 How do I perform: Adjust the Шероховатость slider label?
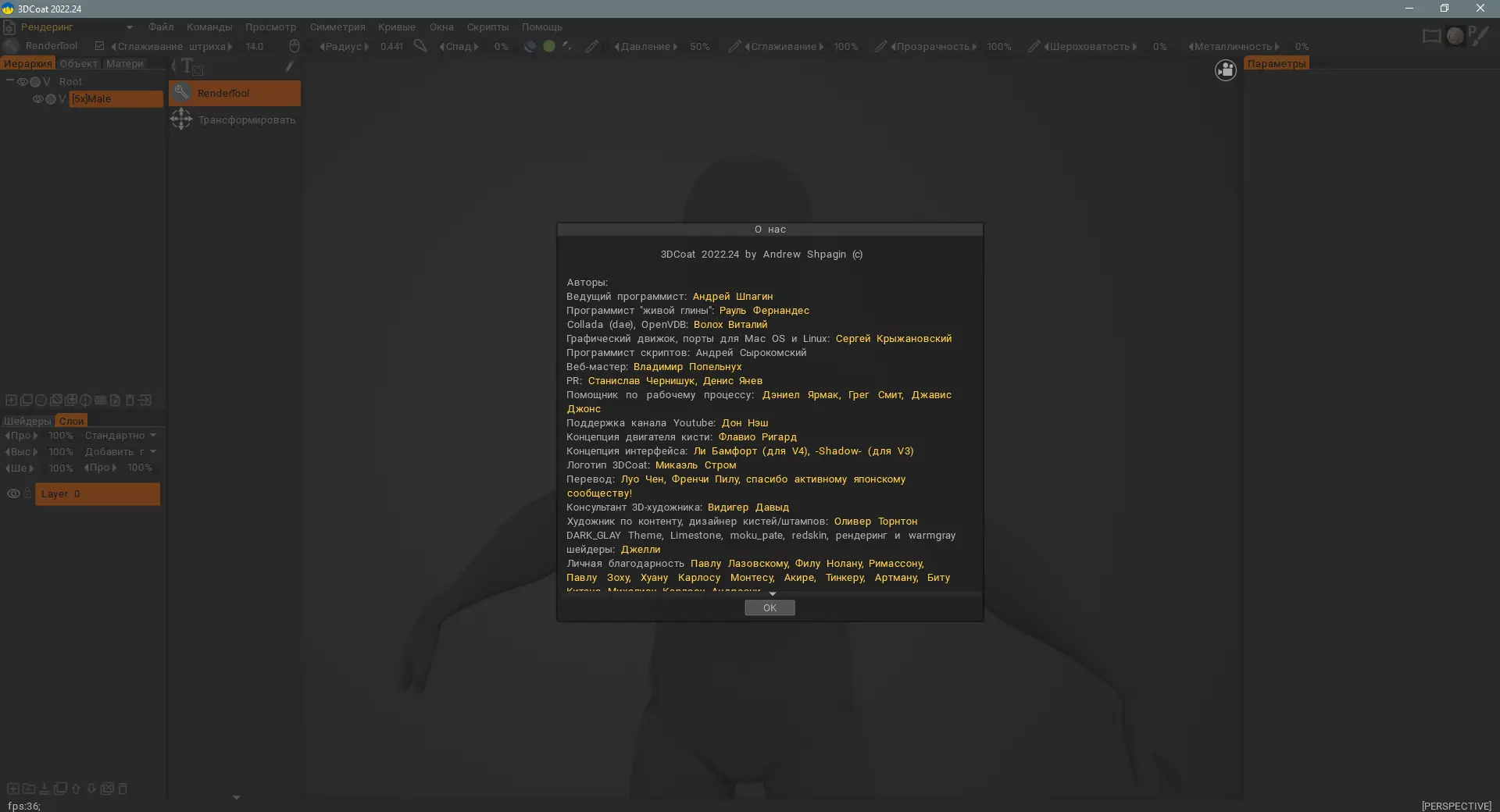point(1090,47)
